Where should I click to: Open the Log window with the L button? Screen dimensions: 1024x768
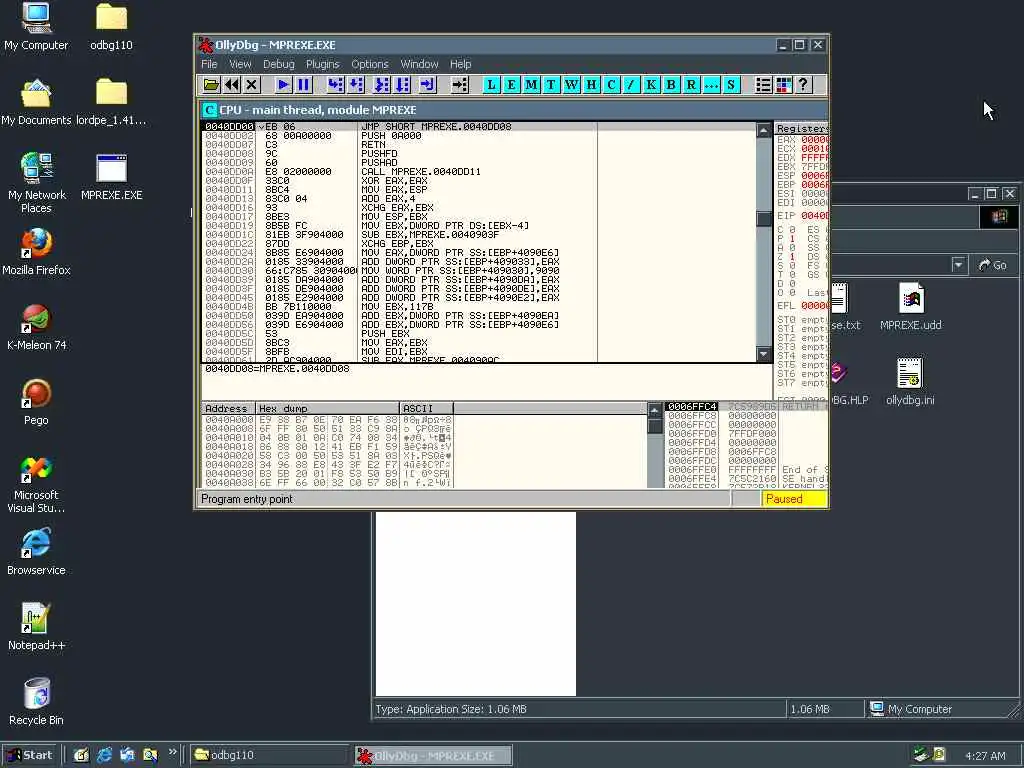point(491,85)
